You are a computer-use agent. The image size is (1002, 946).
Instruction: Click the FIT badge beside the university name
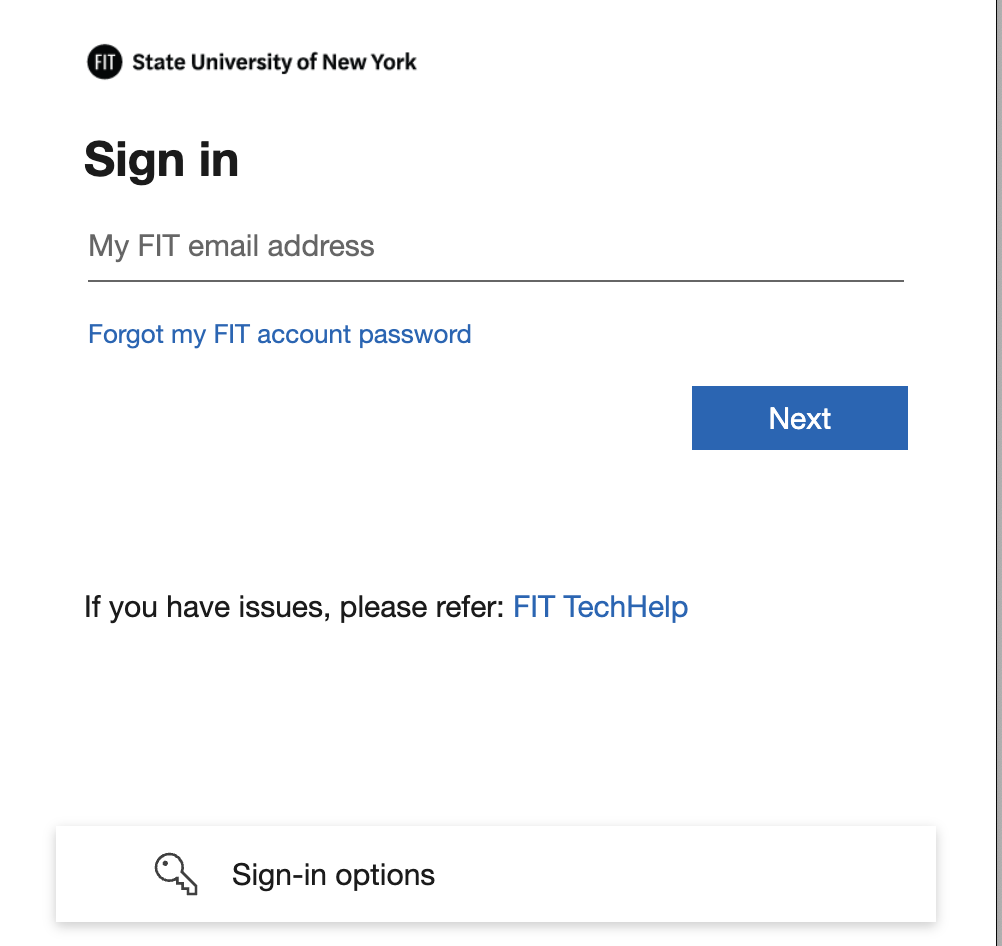point(104,62)
